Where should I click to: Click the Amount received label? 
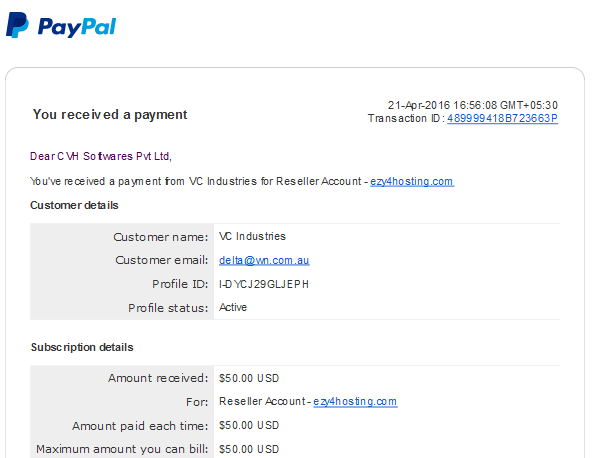coord(158,378)
